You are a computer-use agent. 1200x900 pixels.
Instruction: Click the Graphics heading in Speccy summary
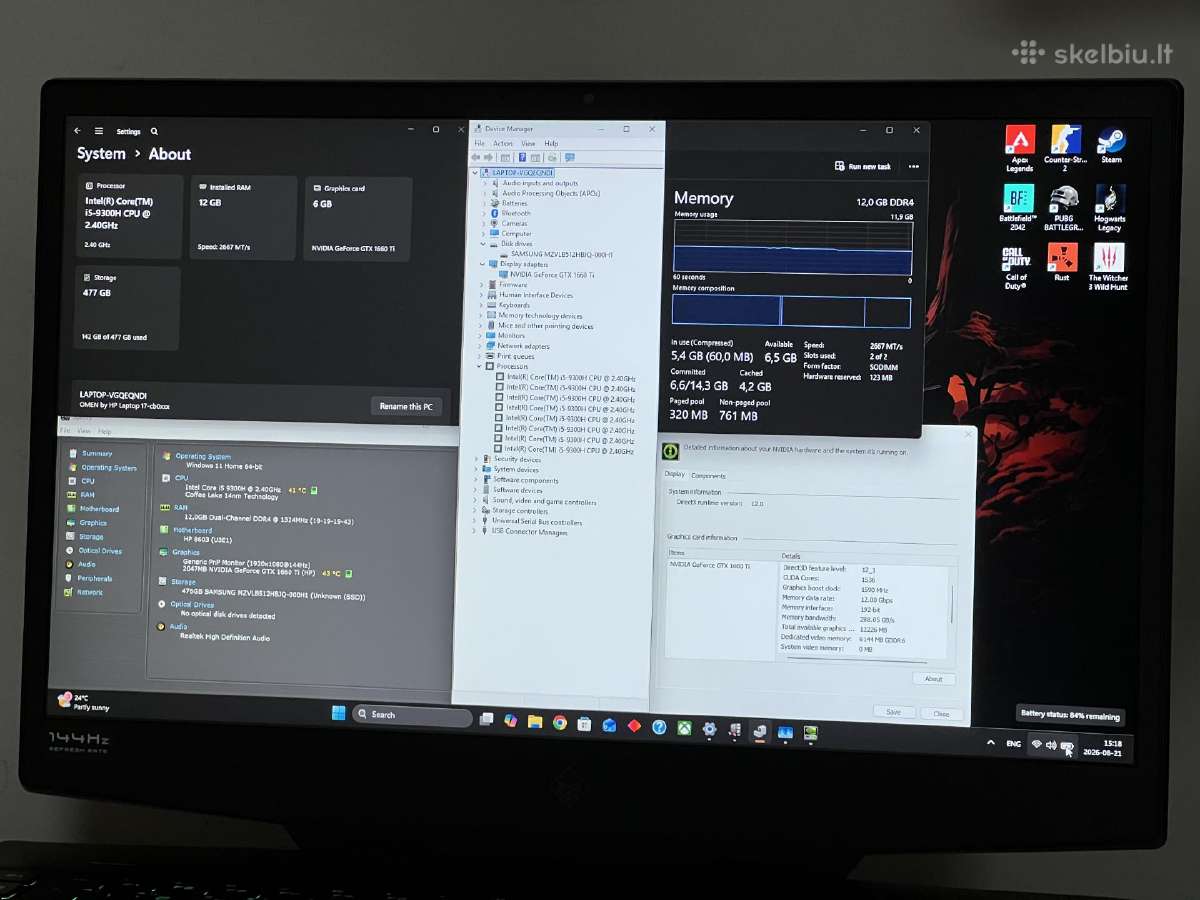pyautogui.click(x=186, y=552)
